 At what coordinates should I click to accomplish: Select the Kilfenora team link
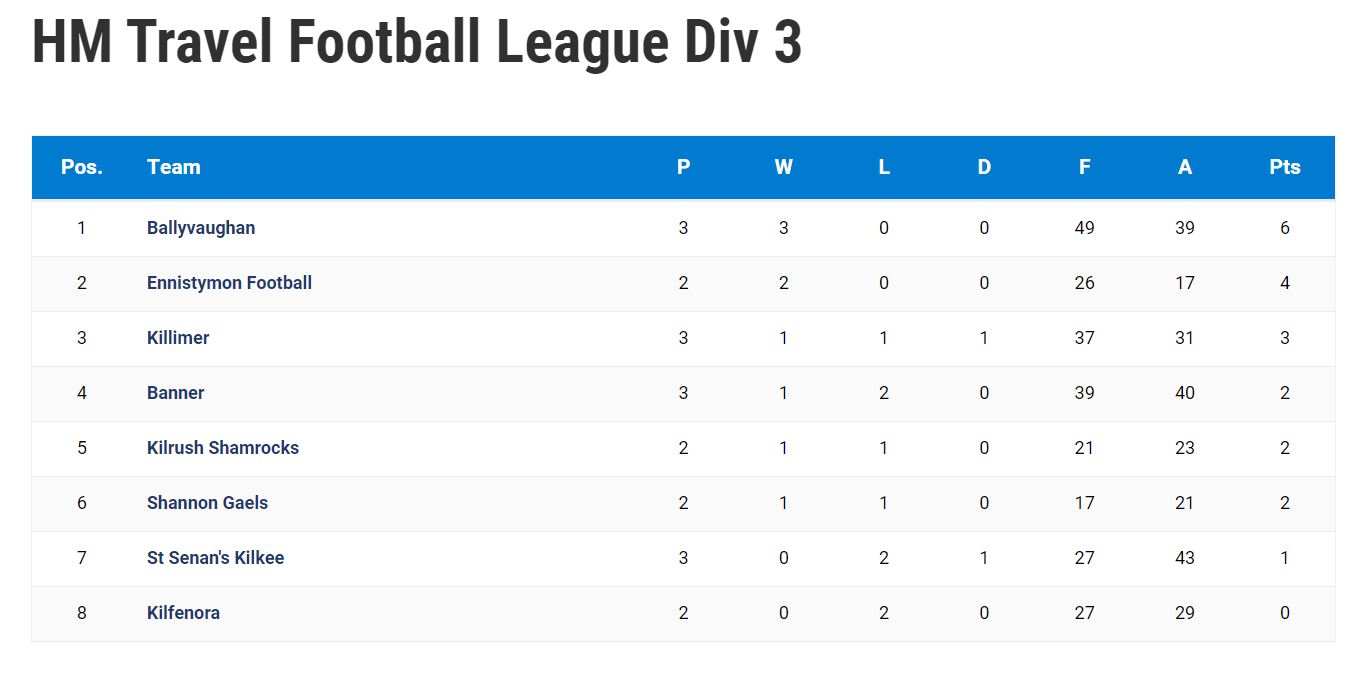click(x=183, y=613)
